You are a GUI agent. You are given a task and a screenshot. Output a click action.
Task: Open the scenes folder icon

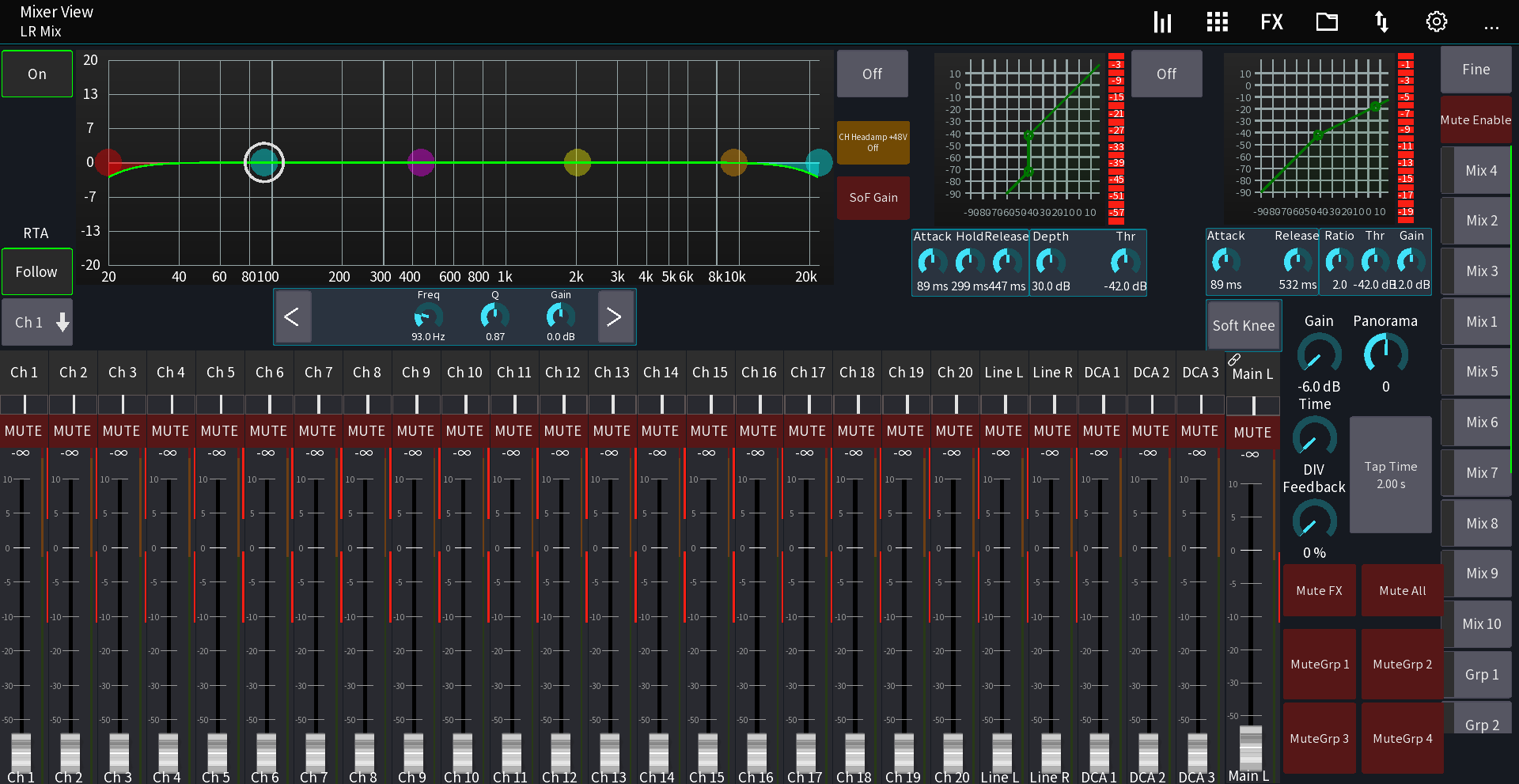[x=1326, y=21]
